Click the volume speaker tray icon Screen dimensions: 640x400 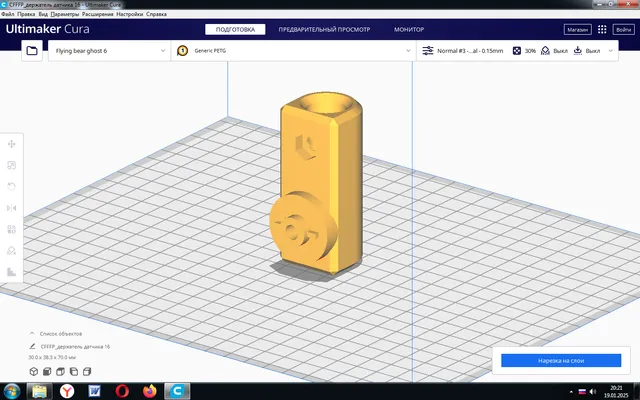coord(593,392)
